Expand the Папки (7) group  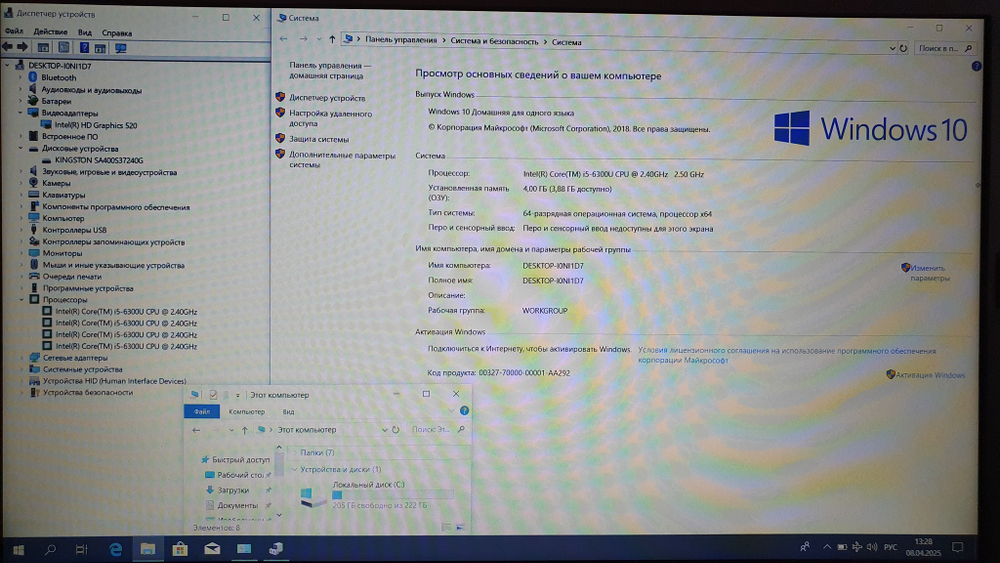pos(294,453)
